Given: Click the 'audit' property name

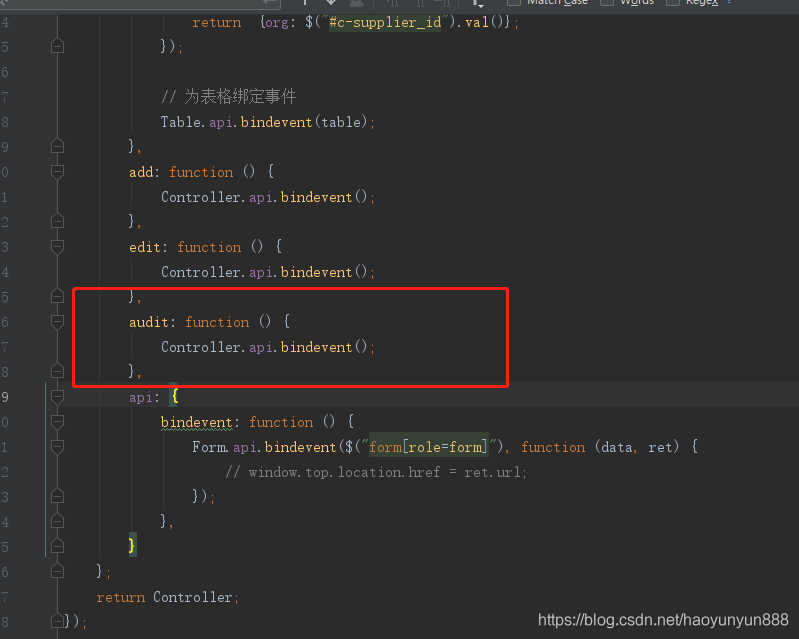Looking at the screenshot, I should coord(149,322).
